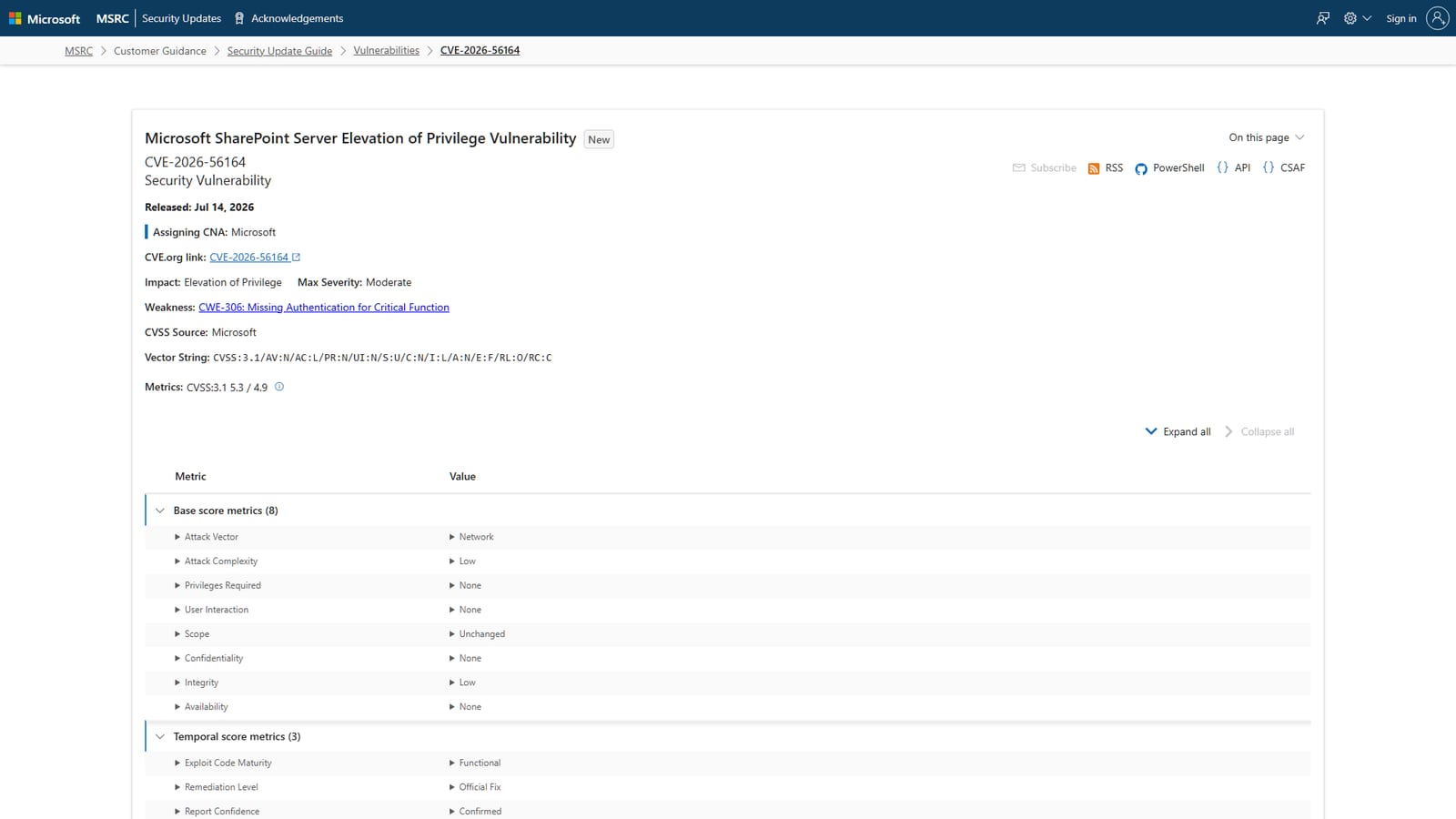Click the PowerShell label
The width and height of the screenshot is (1456, 819).
click(1178, 168)
